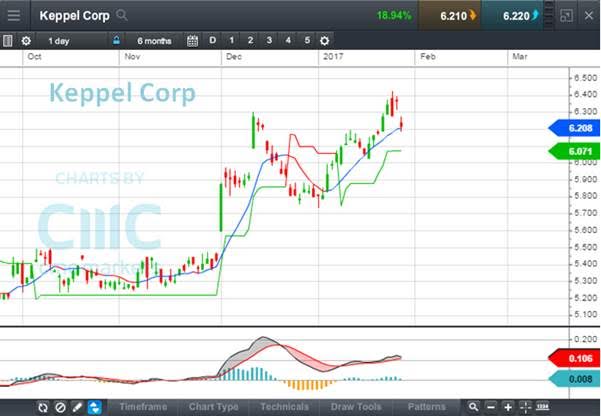The height and width of the screenshot is (416, 601).
Task: Toggle the crosshair cursor icon
Action: [x=525, y=407]
